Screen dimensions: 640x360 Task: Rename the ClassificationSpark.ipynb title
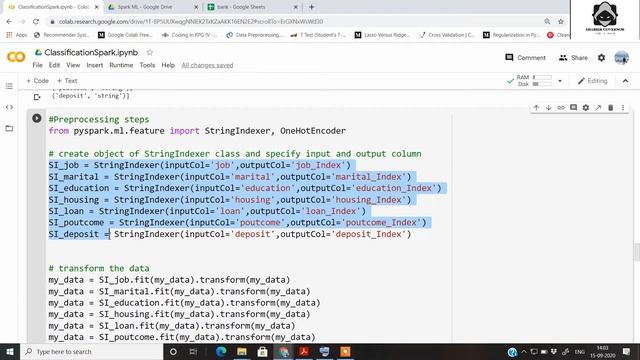[x=91, y=52]
